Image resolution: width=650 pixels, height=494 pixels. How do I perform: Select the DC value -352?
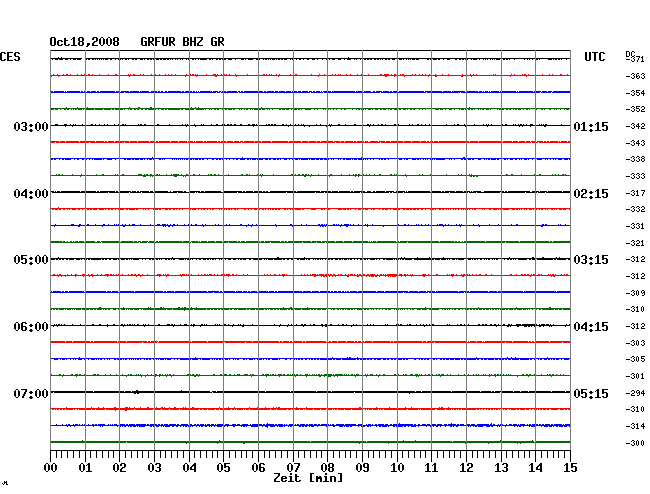(x=635, y=109)
